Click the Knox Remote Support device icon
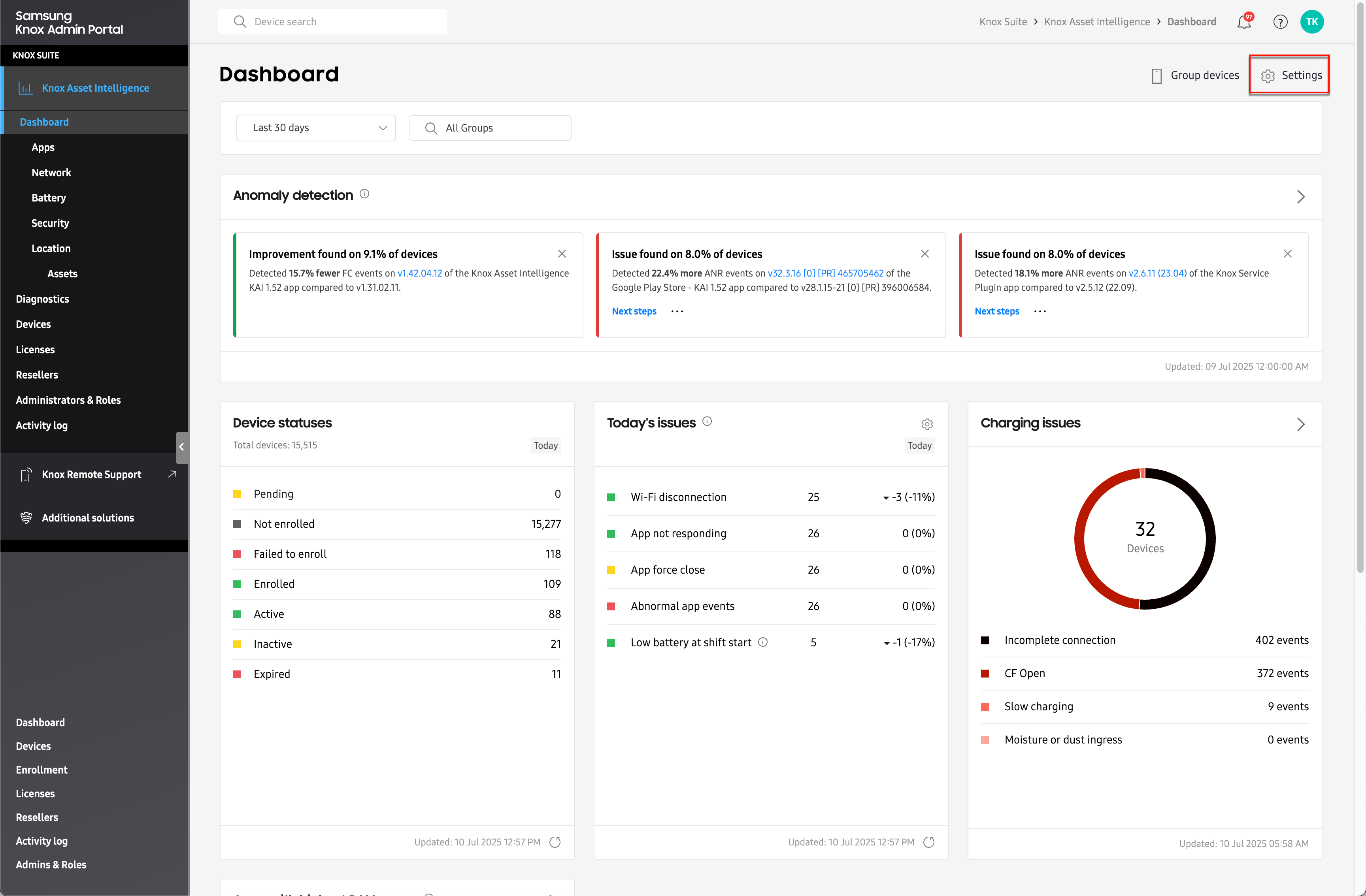Viewport: 1366px width, 896px height. [26, 474]
